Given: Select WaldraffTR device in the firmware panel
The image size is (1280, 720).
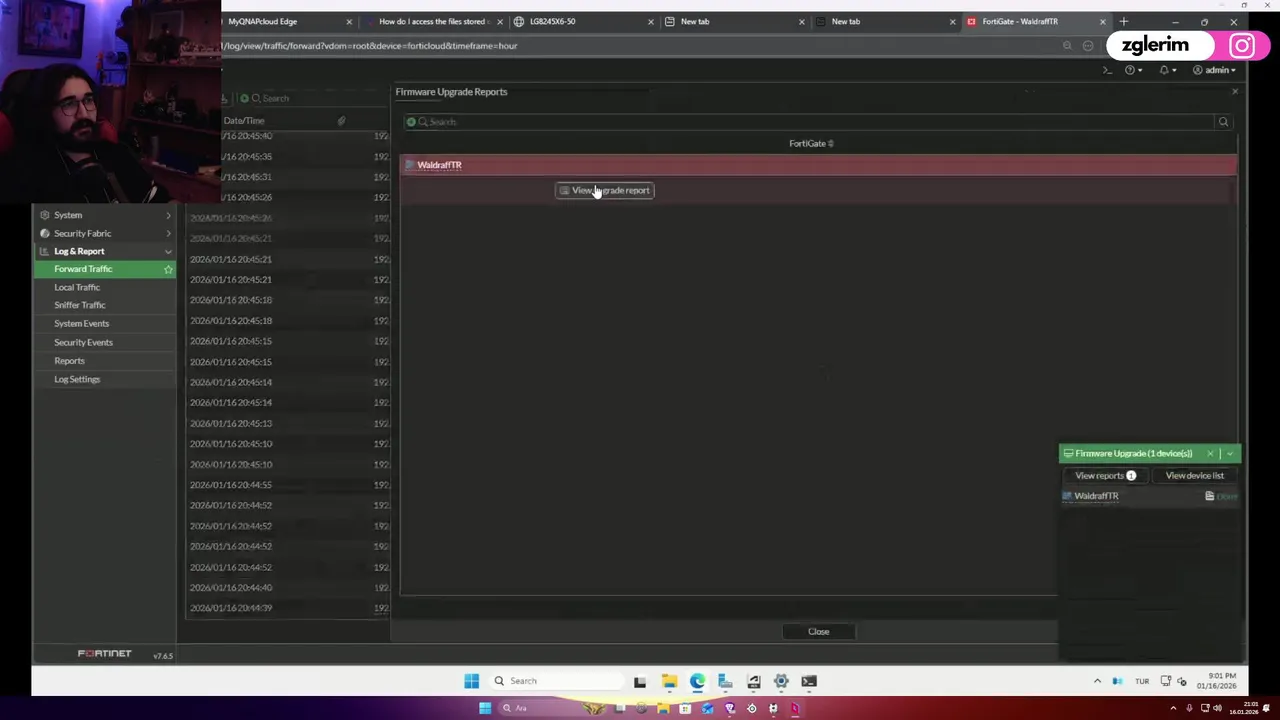Looking at the screenshot, I should tap(1096, 496).
